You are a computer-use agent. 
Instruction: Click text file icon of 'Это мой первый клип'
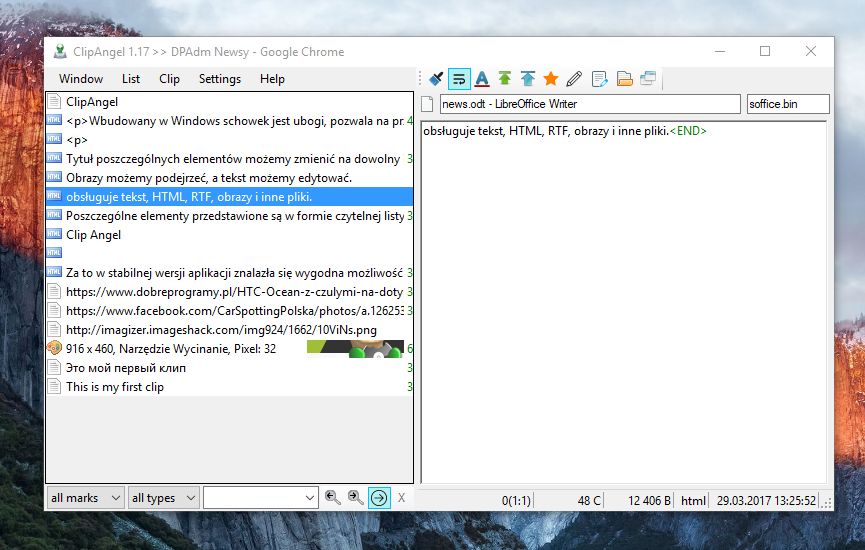(54, 367)
